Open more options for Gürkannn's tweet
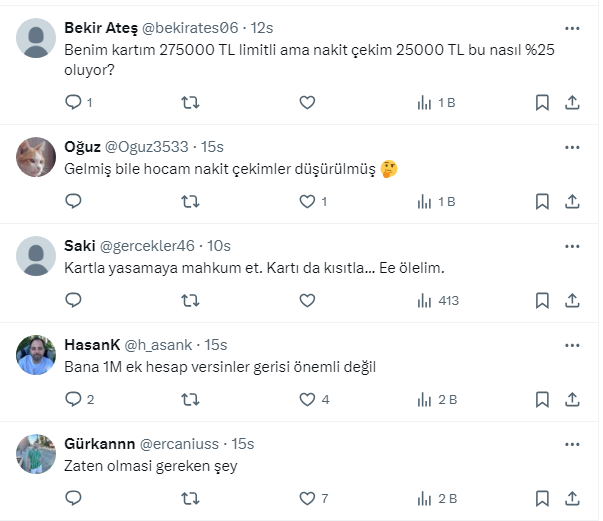This screenshot has width=603, height=521. [572, 443]
